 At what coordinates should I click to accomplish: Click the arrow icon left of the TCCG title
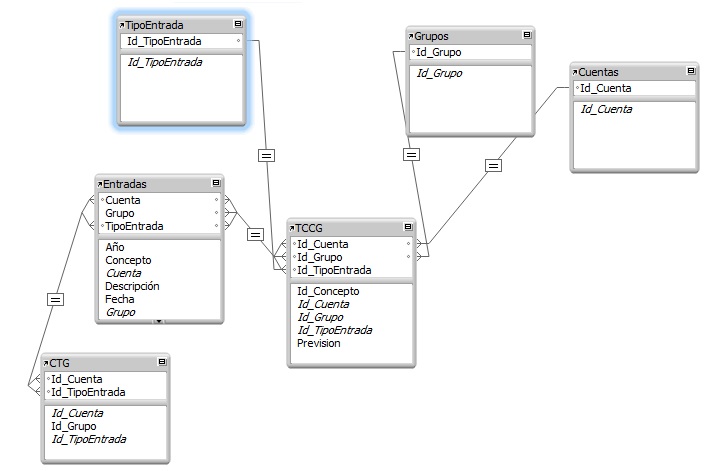pyautogui.click(x=293, y=228)
